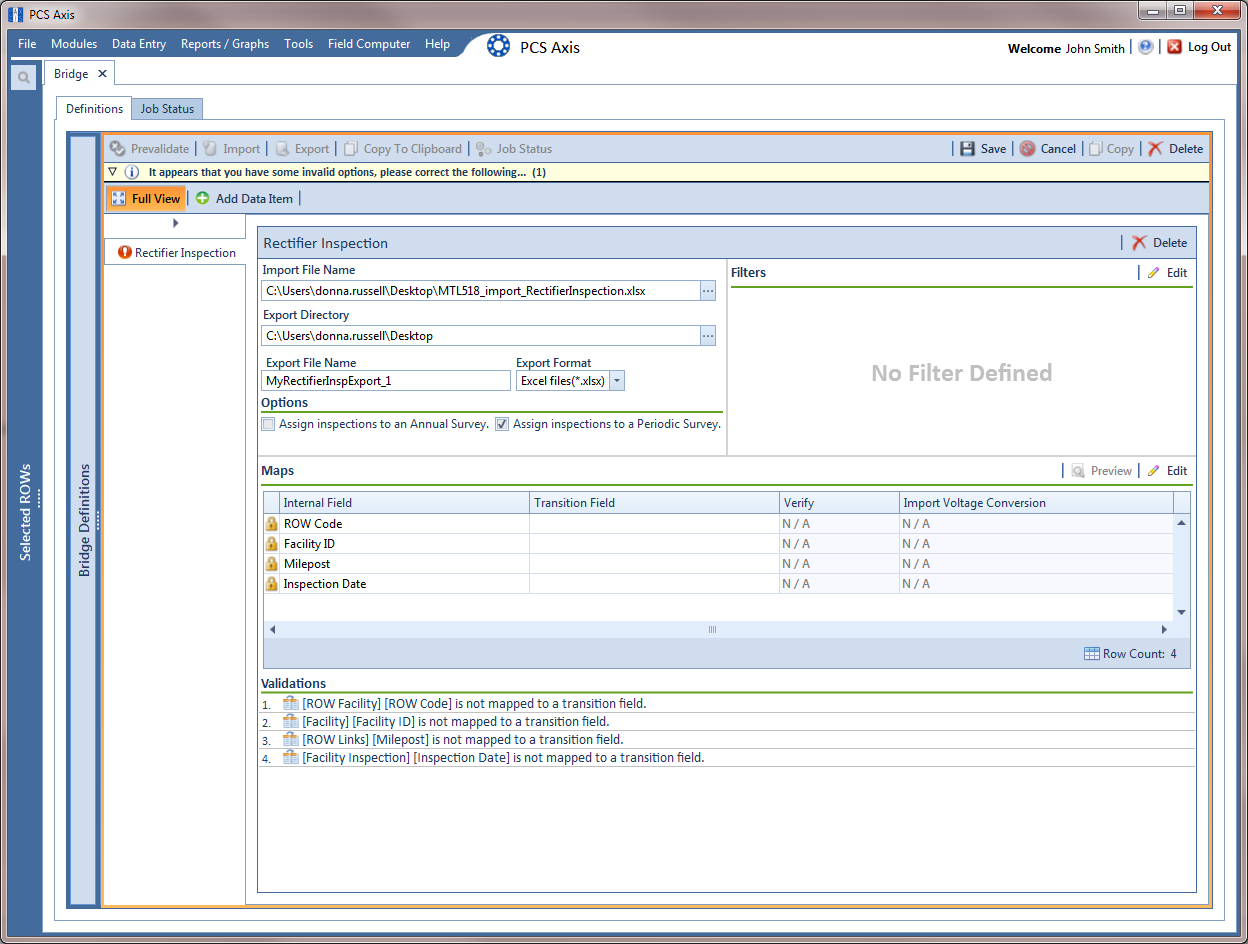
Task: Click the Import Voltage Conversion column header
Action: (1036, 503)
